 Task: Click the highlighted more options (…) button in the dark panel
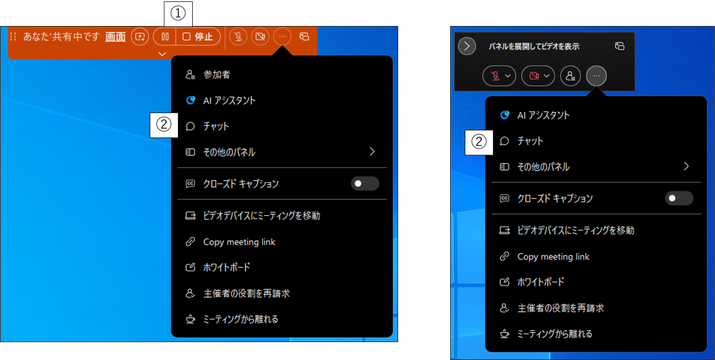pyautogui.click(x=596, y=76)
